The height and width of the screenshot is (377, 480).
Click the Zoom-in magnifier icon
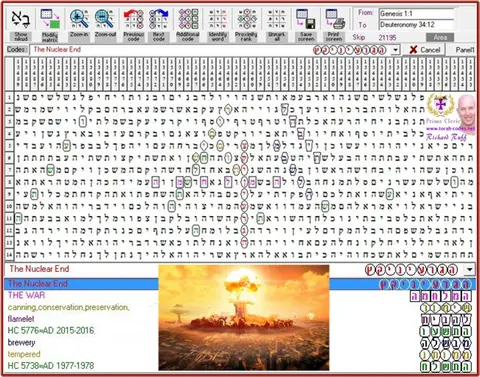click(x=79, y=19)
